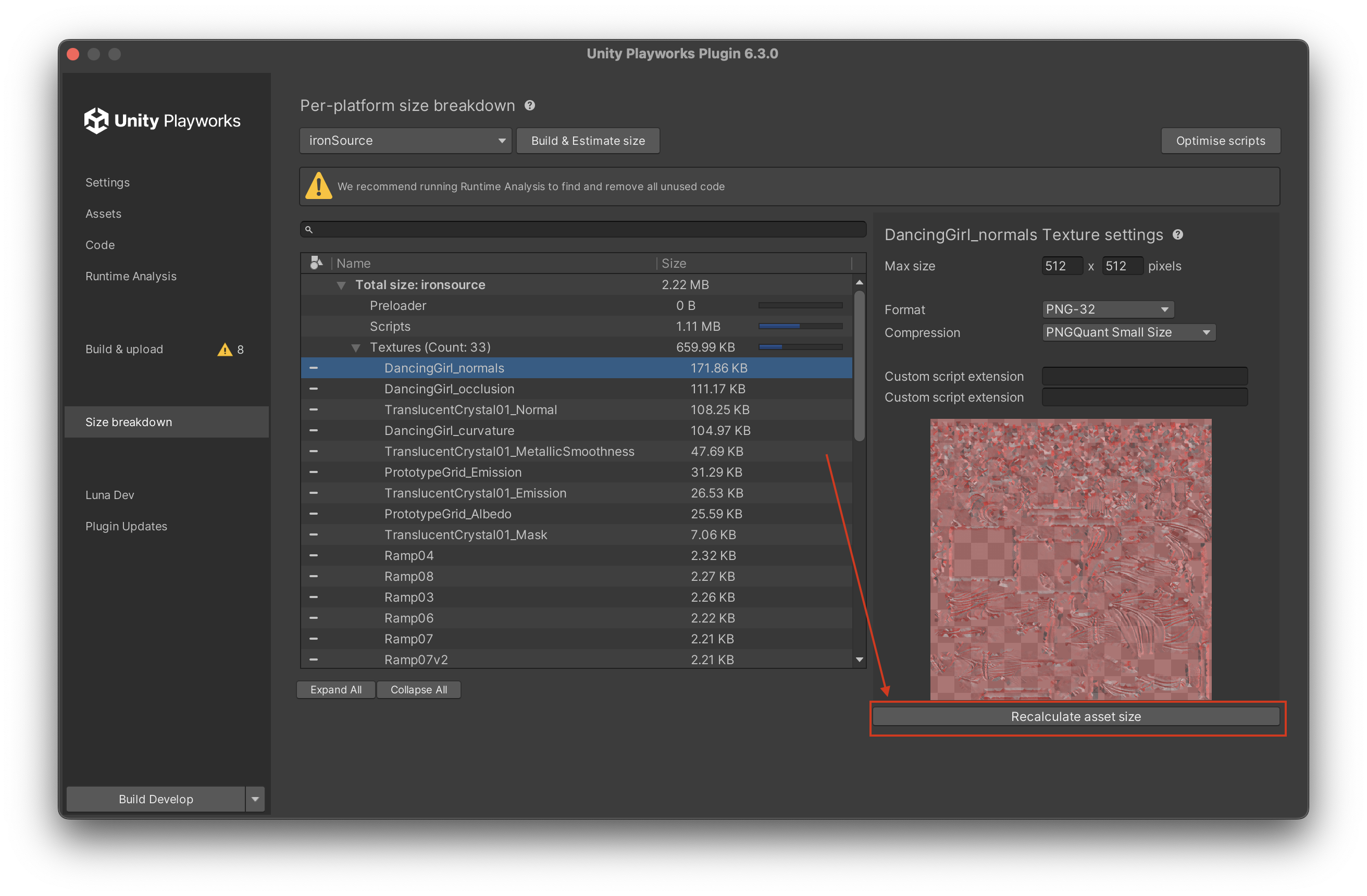
Task: Click the search magnifier icon
Action: pyautogui.click(x=308, y=230)
